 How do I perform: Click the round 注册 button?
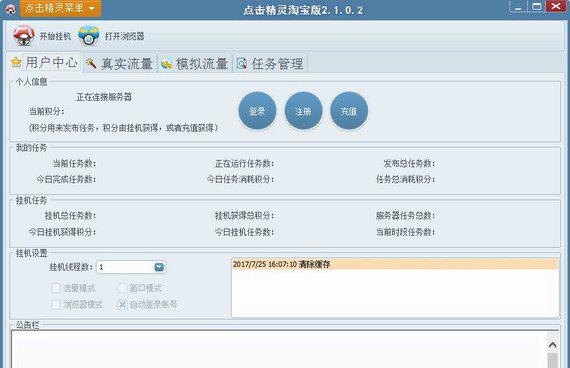pyautogui.click(x=303, y=111)
